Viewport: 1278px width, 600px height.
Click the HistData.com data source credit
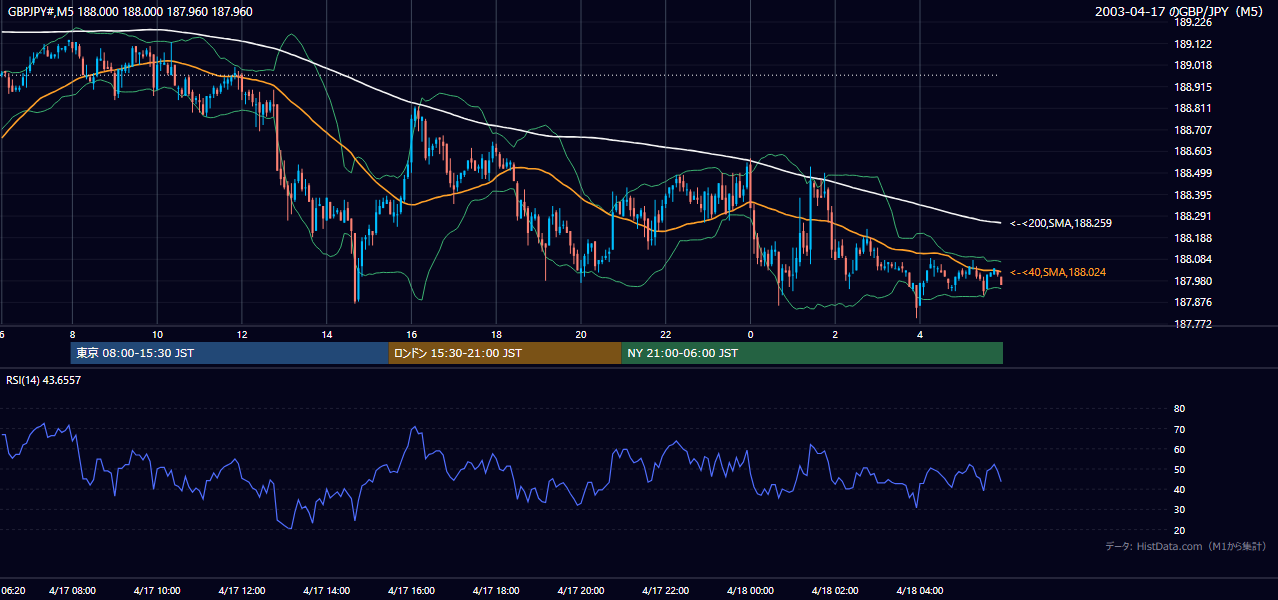click(x=1185, y=547)
